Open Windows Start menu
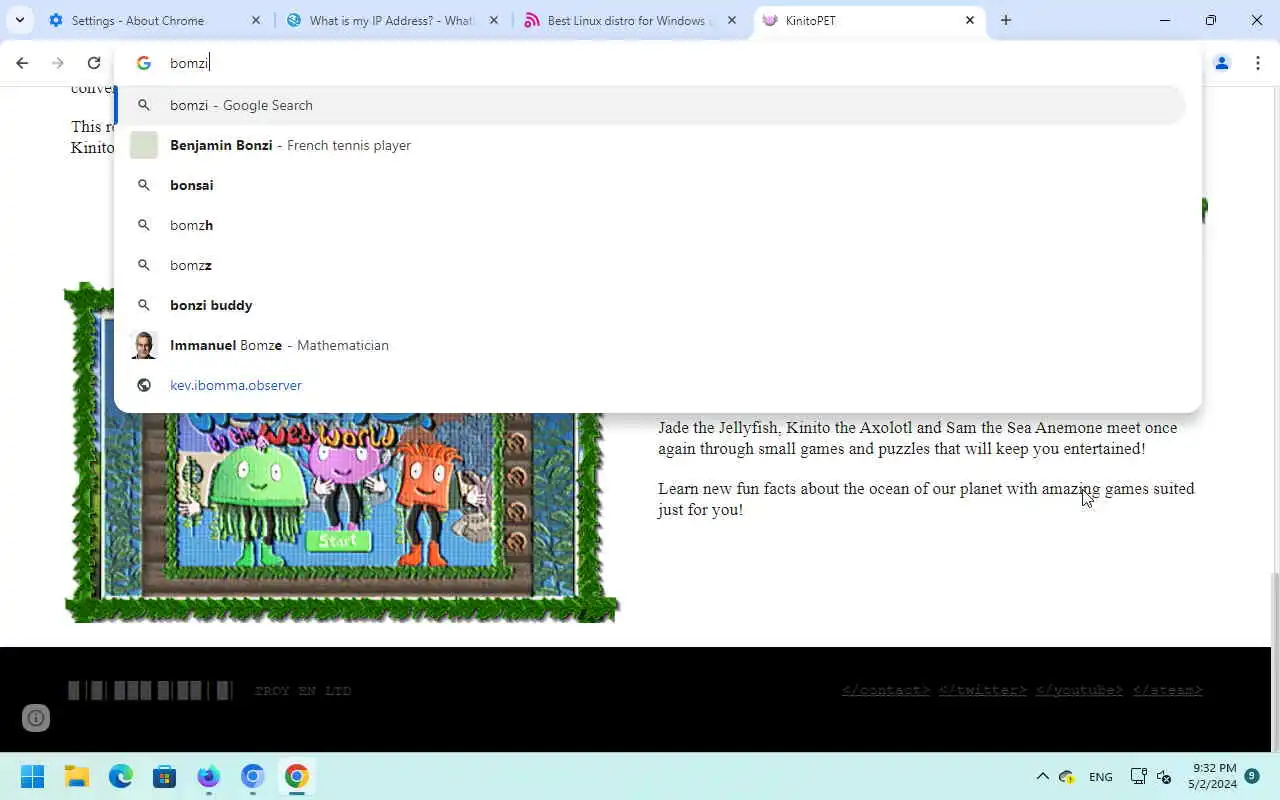Screen dimensions: 1280x800 32,777
